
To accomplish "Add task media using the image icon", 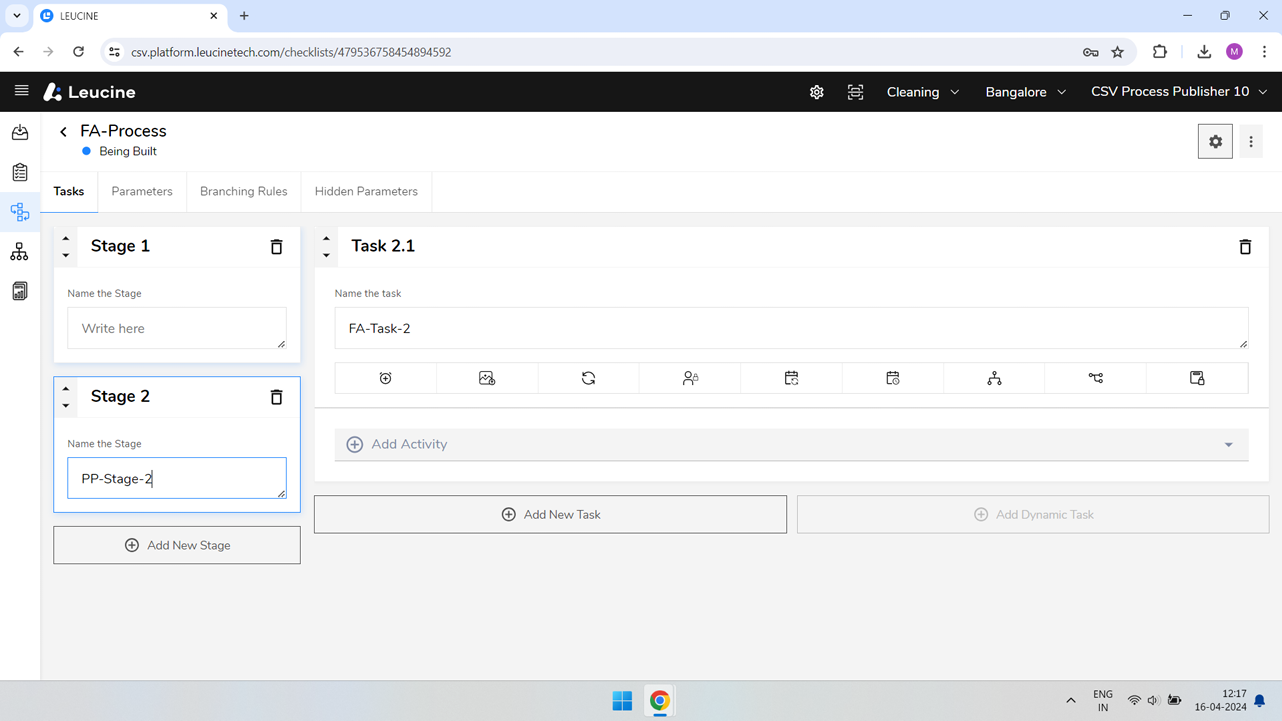I will pos(487,378).
